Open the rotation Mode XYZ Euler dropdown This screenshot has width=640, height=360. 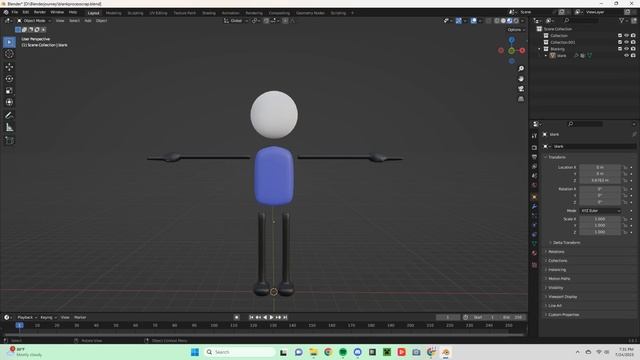click(600, 211)
